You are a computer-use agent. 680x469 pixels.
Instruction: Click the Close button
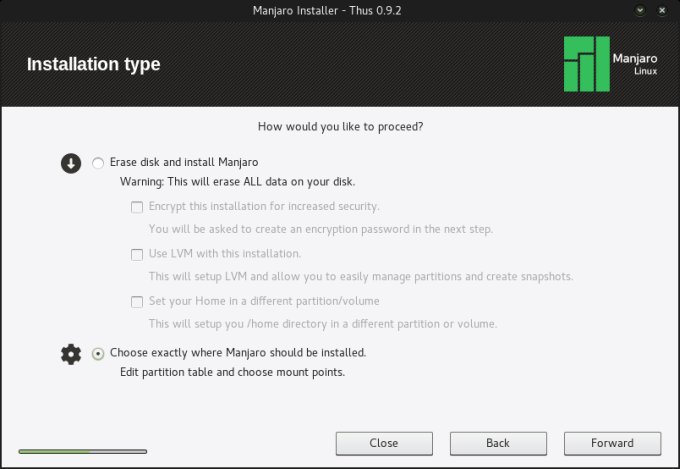384,443
